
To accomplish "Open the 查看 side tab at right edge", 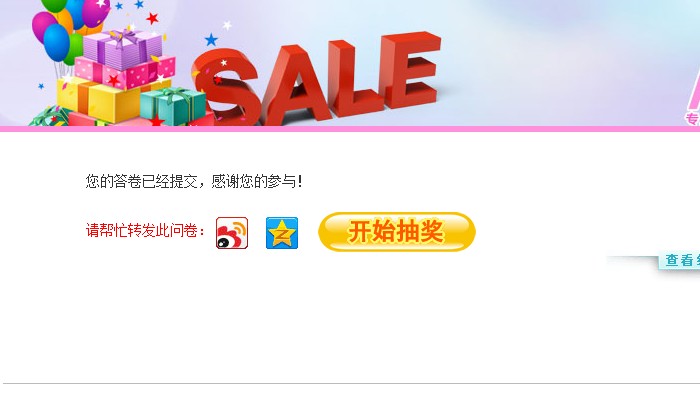I will (679, 261).
